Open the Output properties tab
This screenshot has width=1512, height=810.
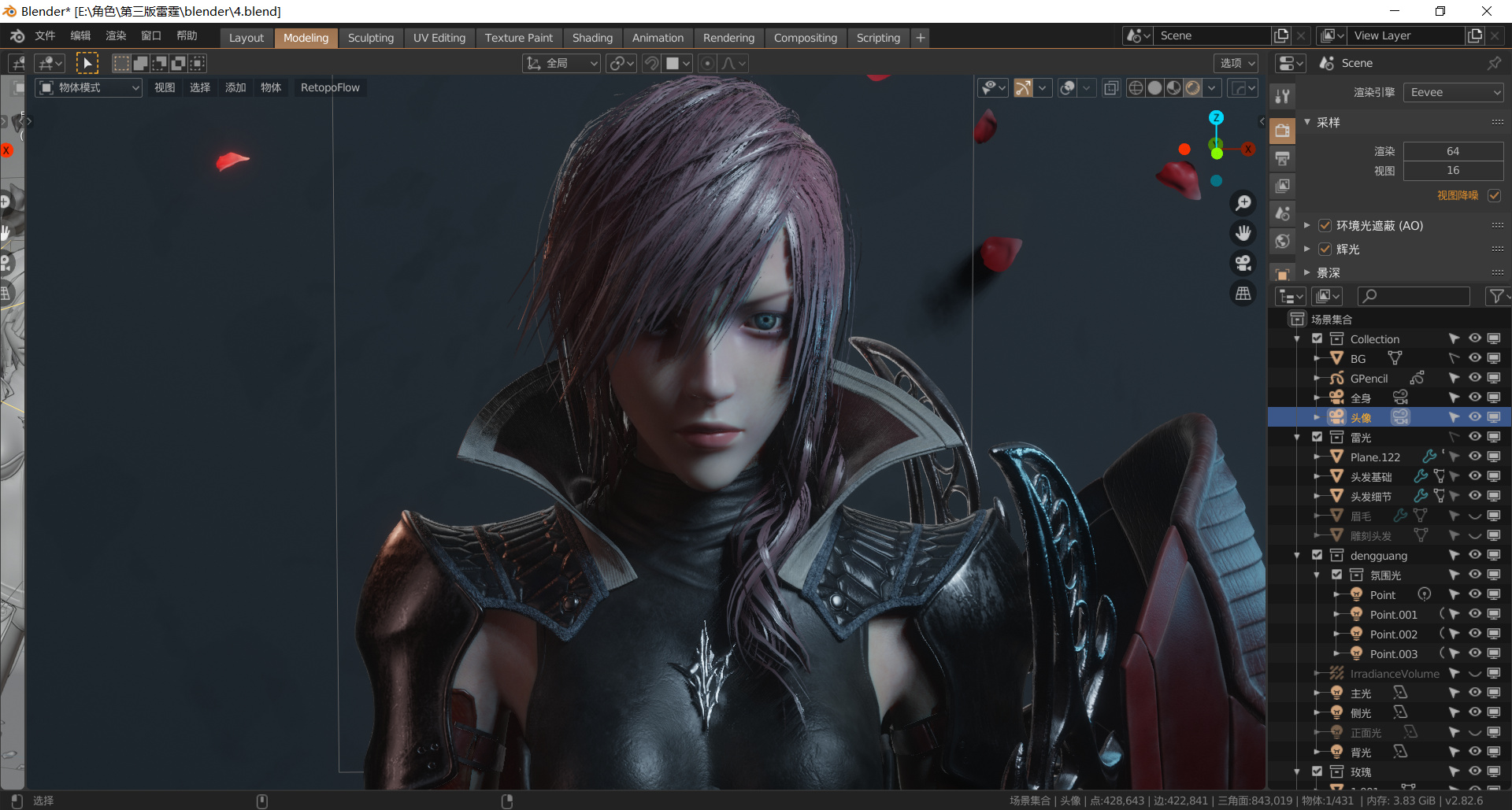(x=1283, y=158)
